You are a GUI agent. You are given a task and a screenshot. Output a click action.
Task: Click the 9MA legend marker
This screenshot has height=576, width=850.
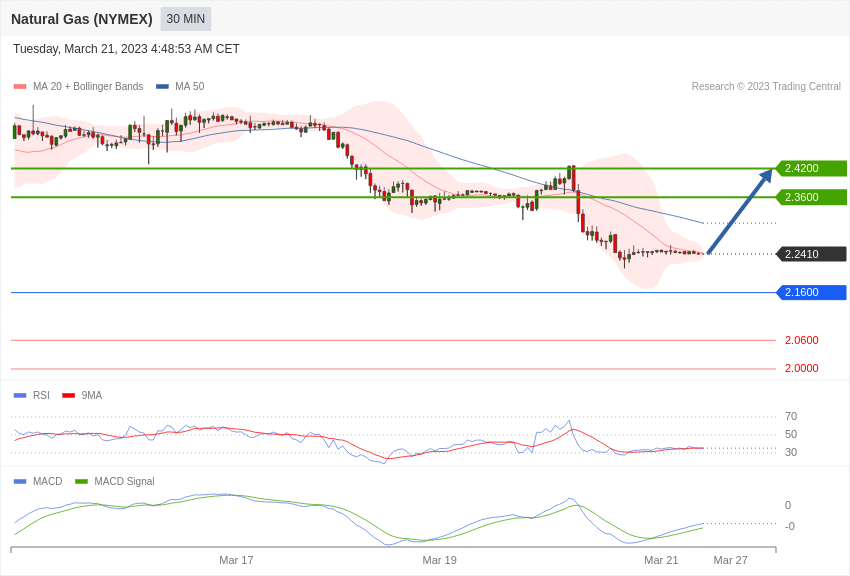point(68,396)
